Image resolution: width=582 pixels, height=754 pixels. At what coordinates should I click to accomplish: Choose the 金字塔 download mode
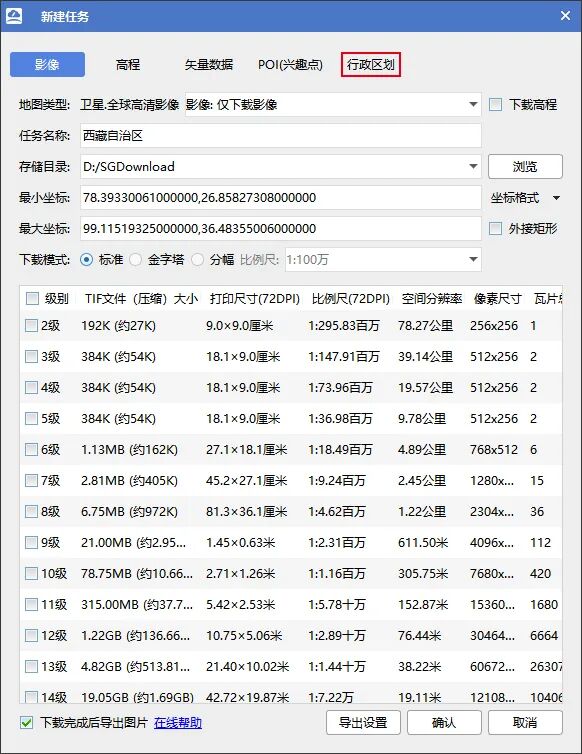click(136, 260)
